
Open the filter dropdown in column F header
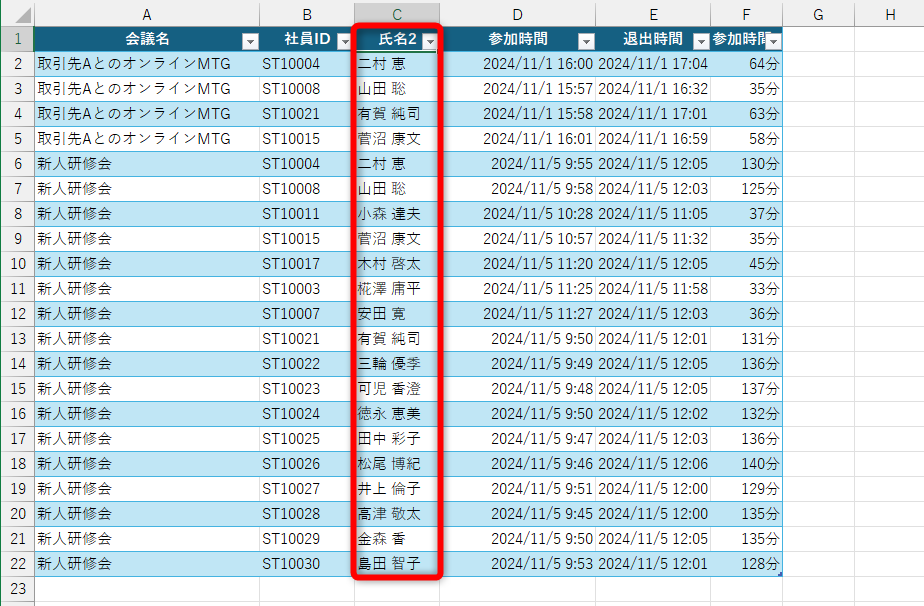774,41
